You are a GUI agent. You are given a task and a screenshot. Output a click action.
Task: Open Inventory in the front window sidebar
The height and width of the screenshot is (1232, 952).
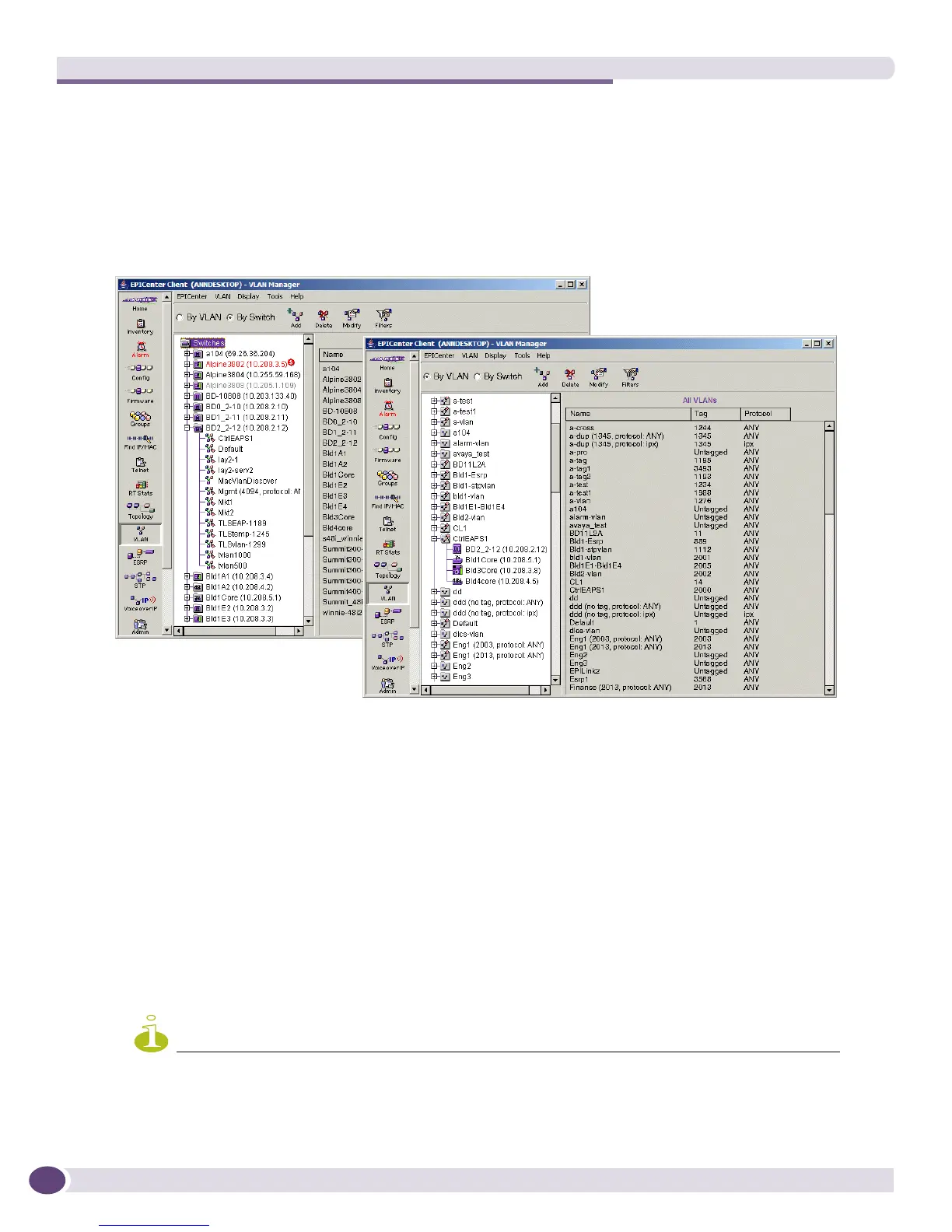pos(387,386)
